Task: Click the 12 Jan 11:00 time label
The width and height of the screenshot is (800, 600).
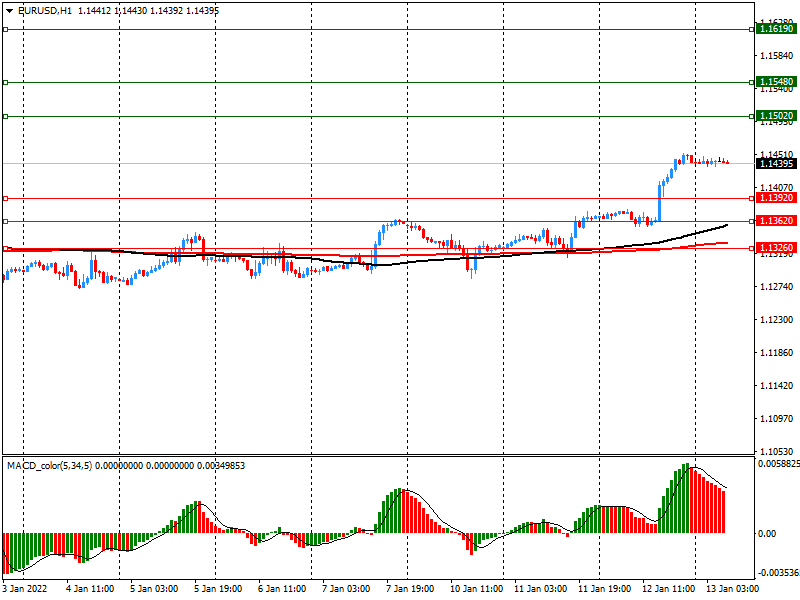Action: [668, 589]
